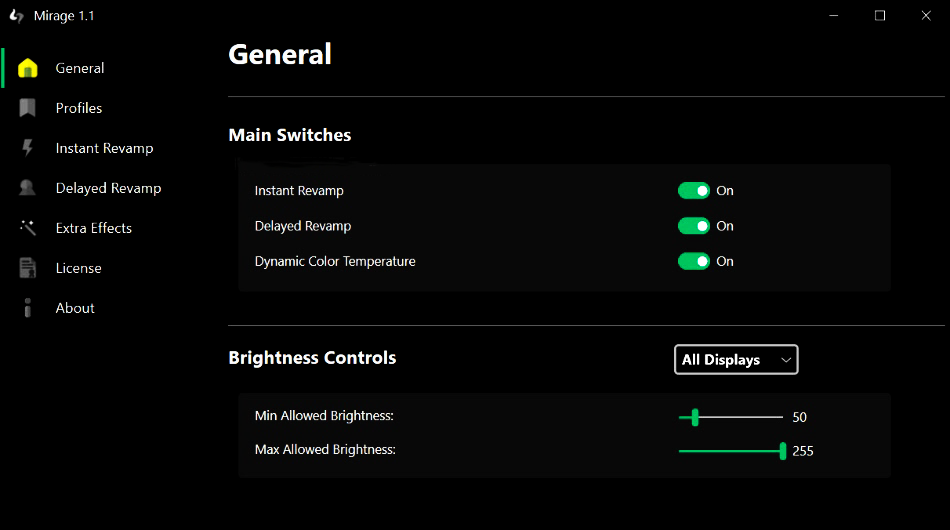Select the Instant Revamp lightning icon
The height and width of the screenshot is (530, 950).
pyautogui.click(x=27, y=148)
